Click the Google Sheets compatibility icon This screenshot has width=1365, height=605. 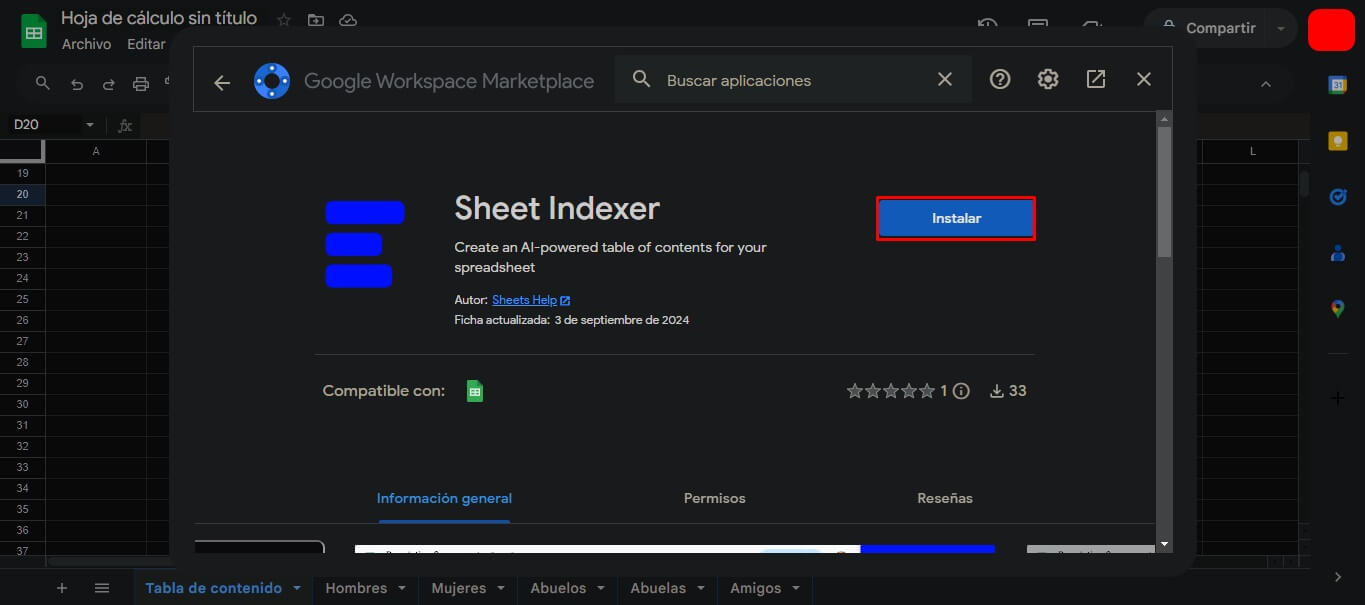pos(475,391)
